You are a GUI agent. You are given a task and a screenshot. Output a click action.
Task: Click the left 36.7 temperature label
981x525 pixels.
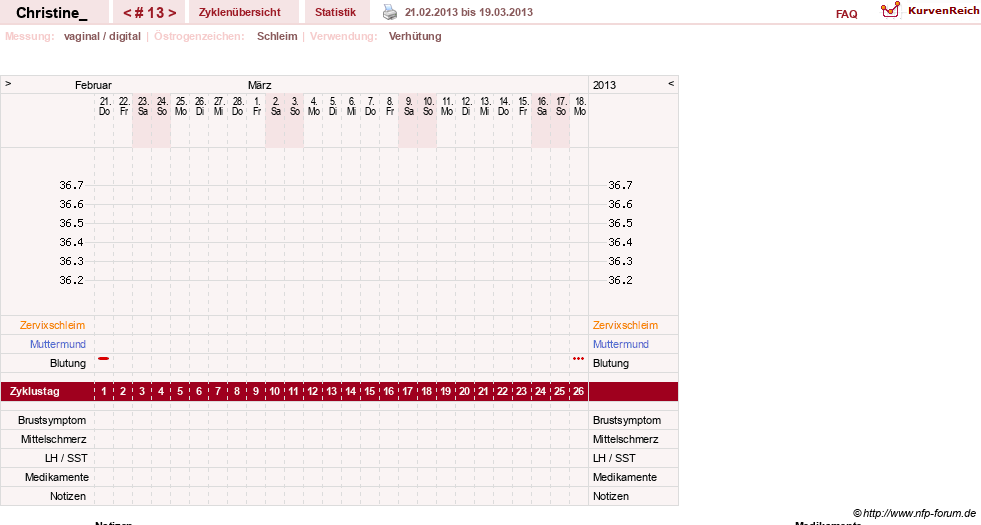point(71,185)
